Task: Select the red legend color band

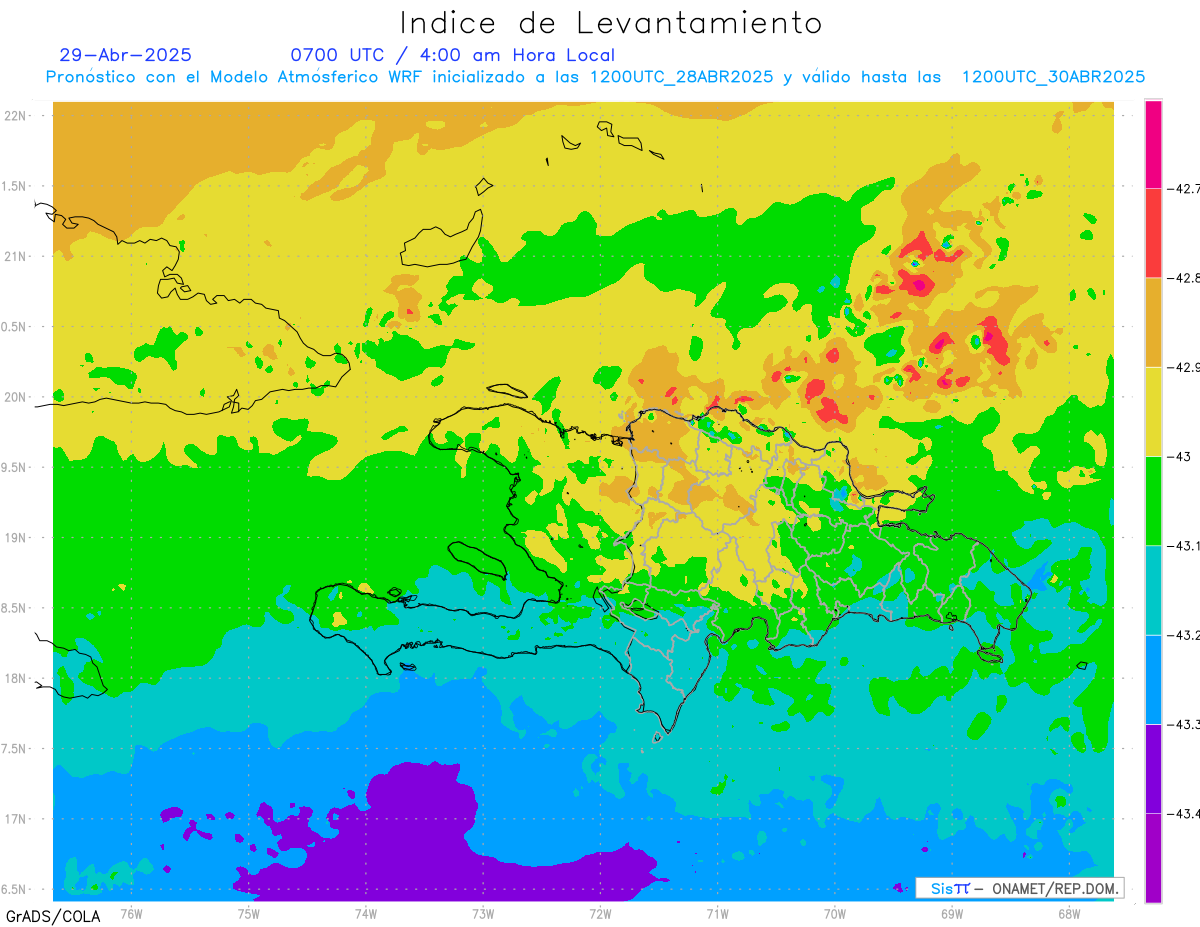Action: click(1153, 233)
